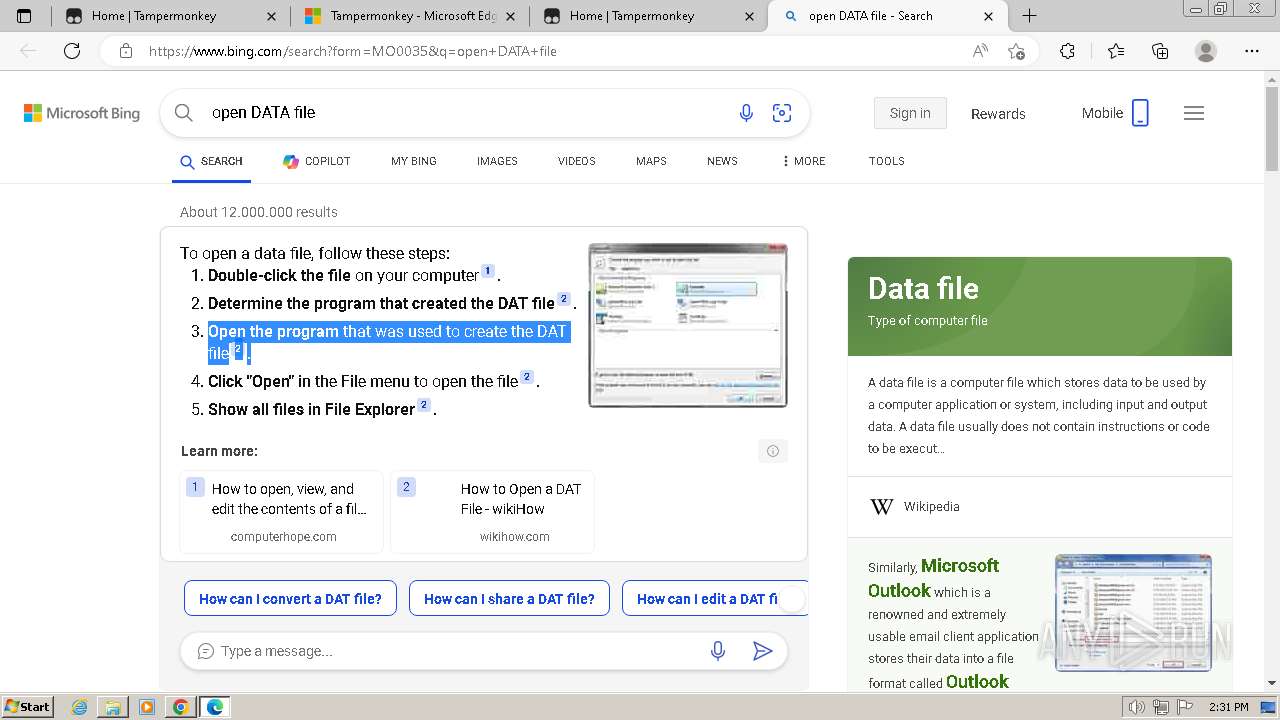
Task: Open the NEWS tab
Action: pyautogui.click(x=722, y=161)
